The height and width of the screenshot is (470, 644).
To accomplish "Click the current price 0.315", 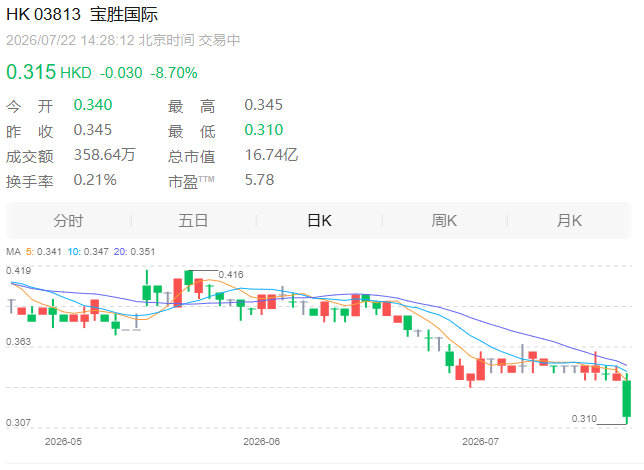I will click(x=31, y=72).
